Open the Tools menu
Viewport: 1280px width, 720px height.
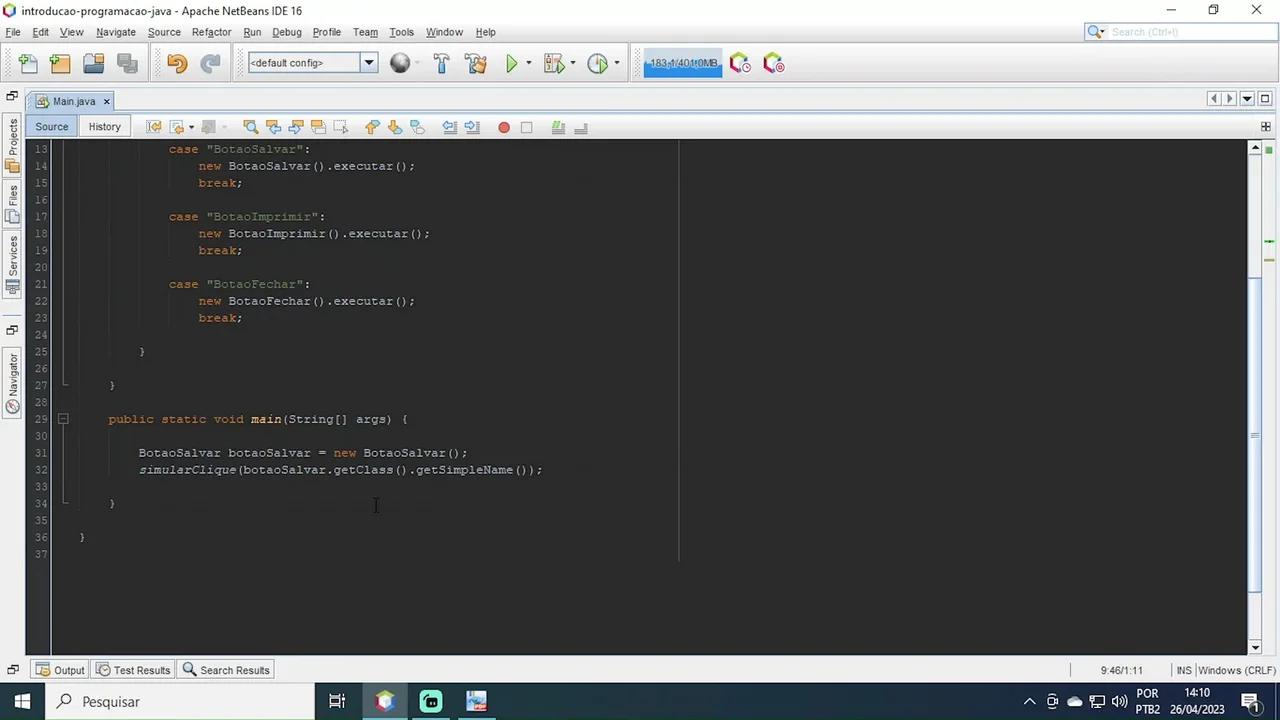point(401,31)
